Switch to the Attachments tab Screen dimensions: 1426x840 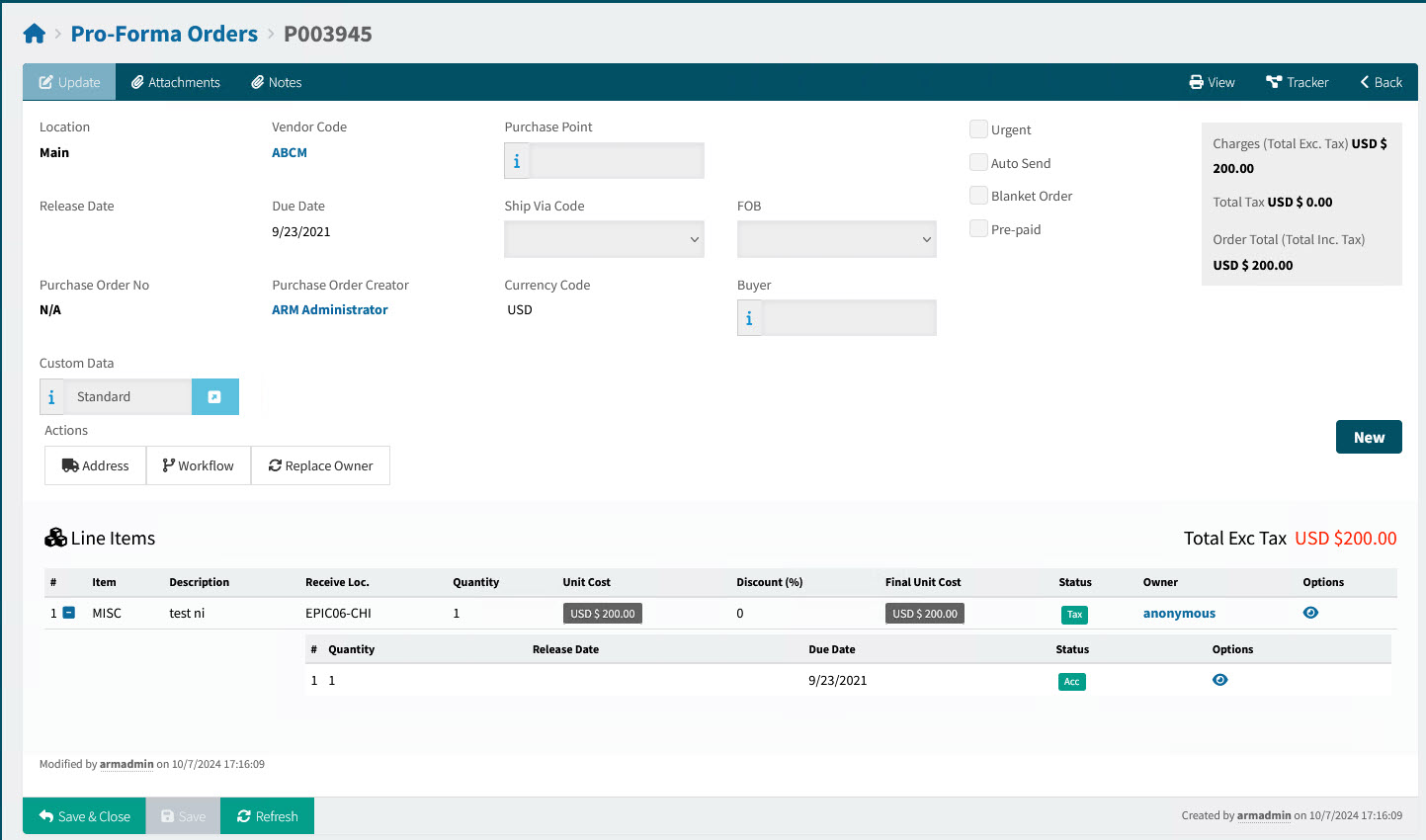(x=176, y=82)
